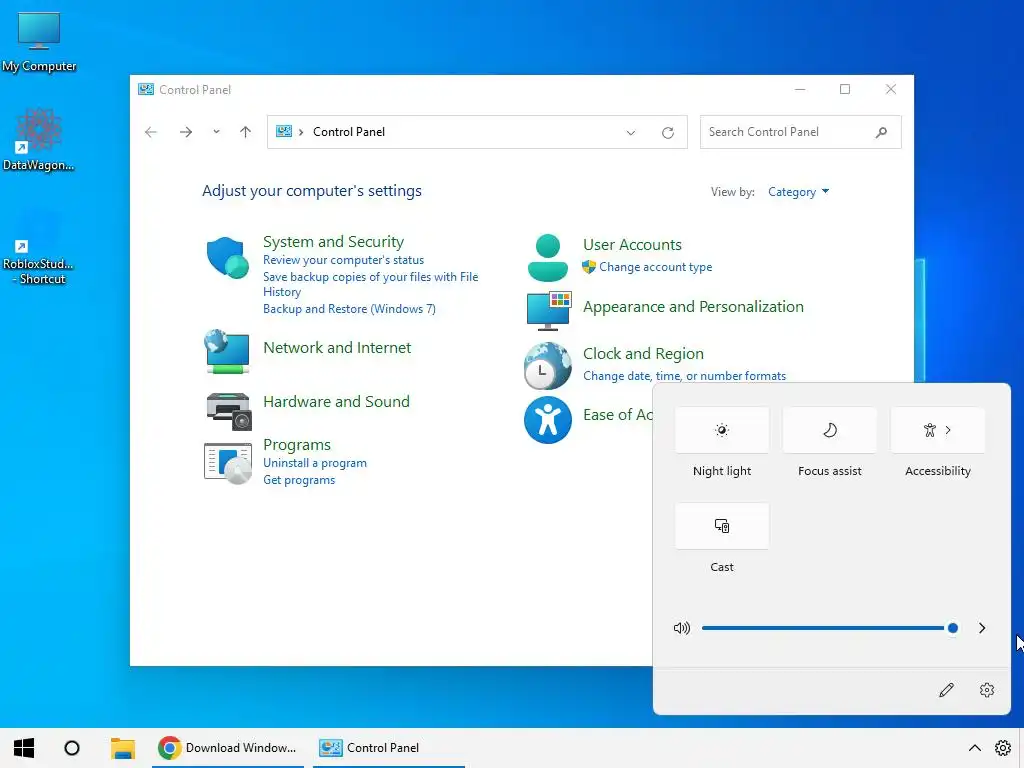The height and width of the screenshot is (768, 1024).
Task: Open the recent locations dropdown arrow
Action: click(x=216, y=132)
